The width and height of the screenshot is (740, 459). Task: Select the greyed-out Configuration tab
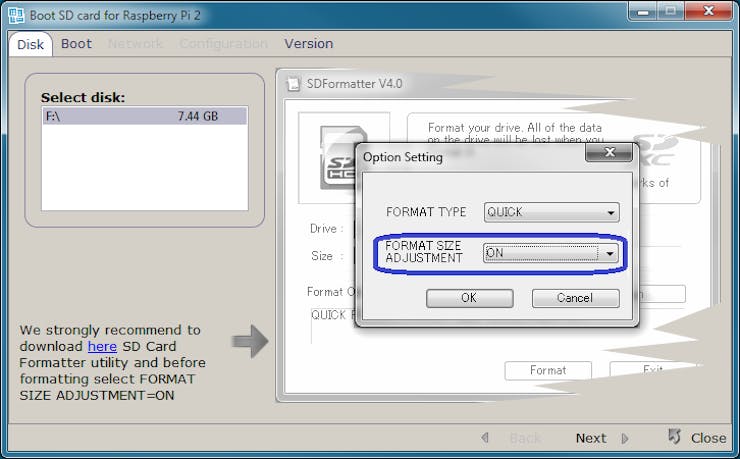223,44
